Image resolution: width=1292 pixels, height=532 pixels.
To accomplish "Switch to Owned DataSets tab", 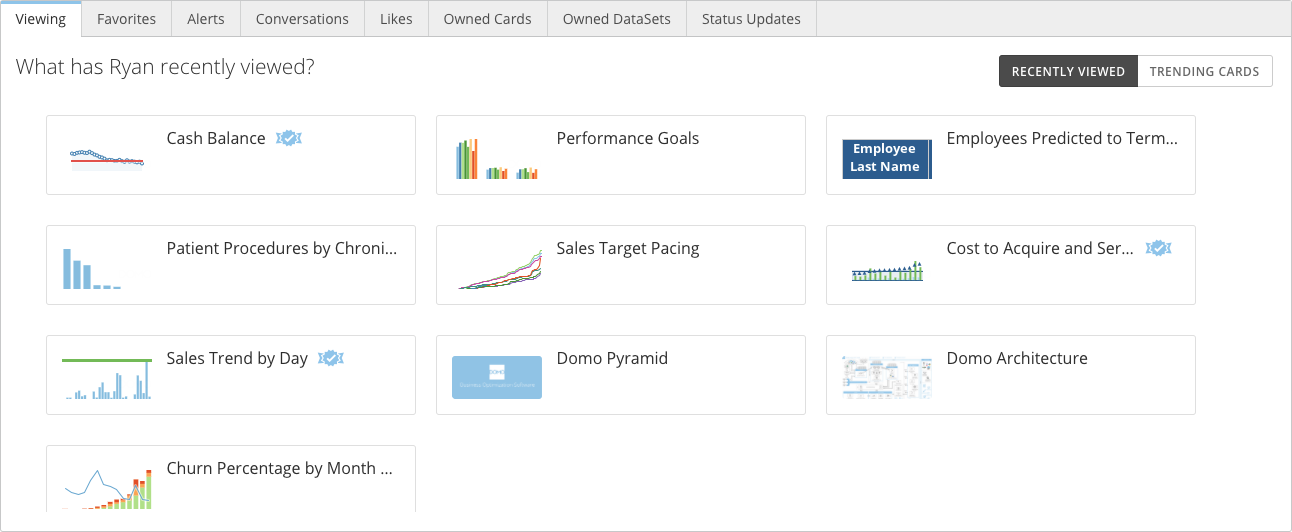I will pyautogui.click(x=616, y=18).
